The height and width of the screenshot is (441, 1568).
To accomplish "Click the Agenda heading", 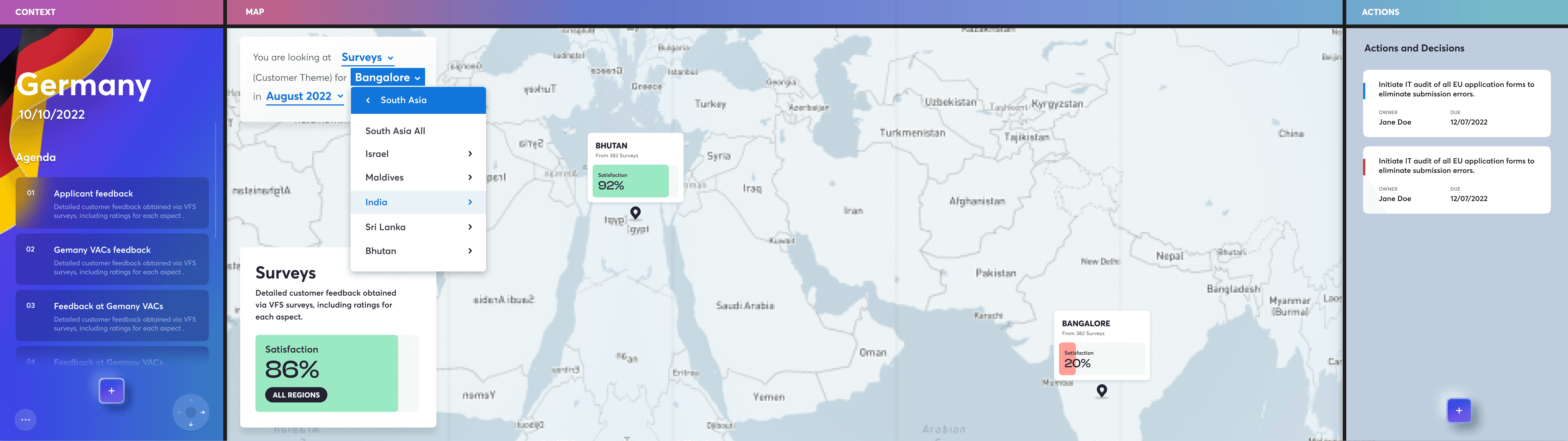I will 36,158.
